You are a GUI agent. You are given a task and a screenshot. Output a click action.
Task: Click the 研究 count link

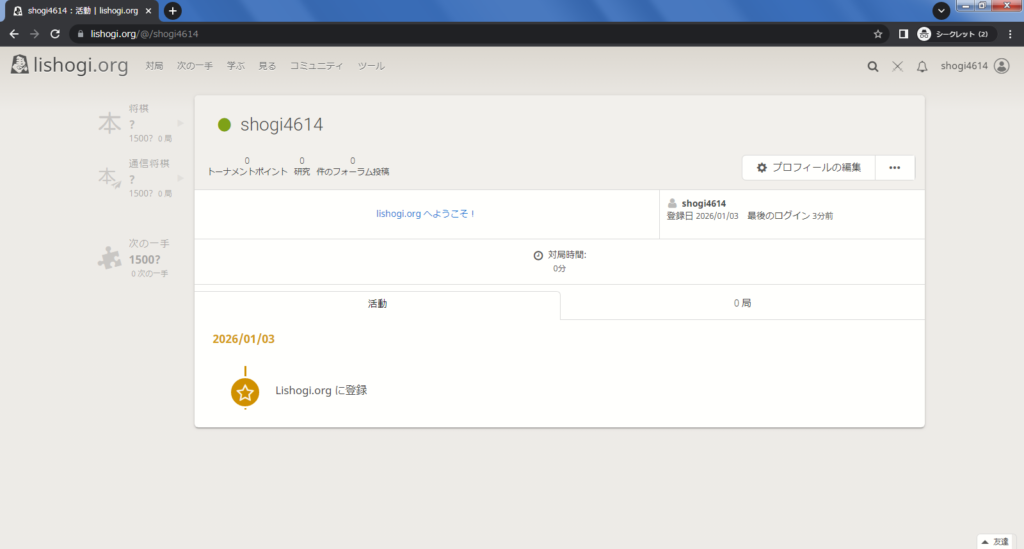302,166
